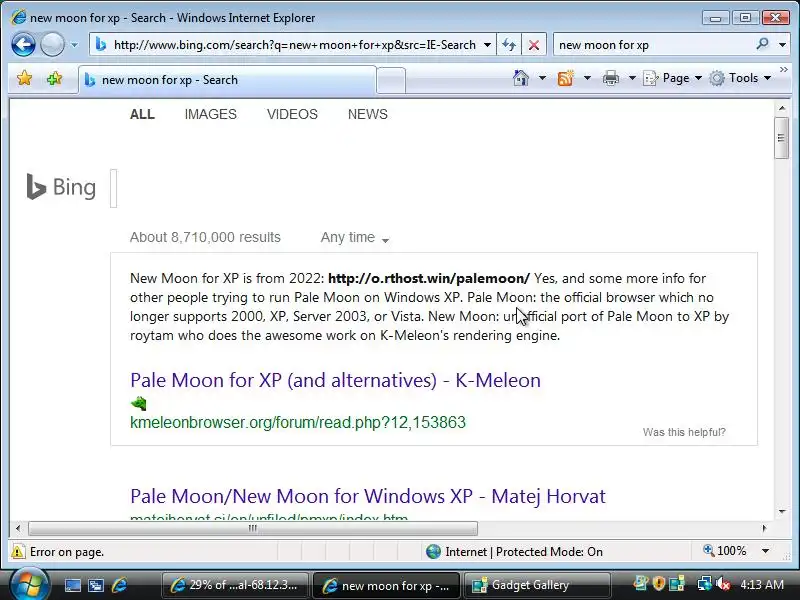The height and width of the screenshot is (600, 800).
Task: Open 'Pale Moon for XP (and alternatives) - K-Meleon' link
Action: 335,381
